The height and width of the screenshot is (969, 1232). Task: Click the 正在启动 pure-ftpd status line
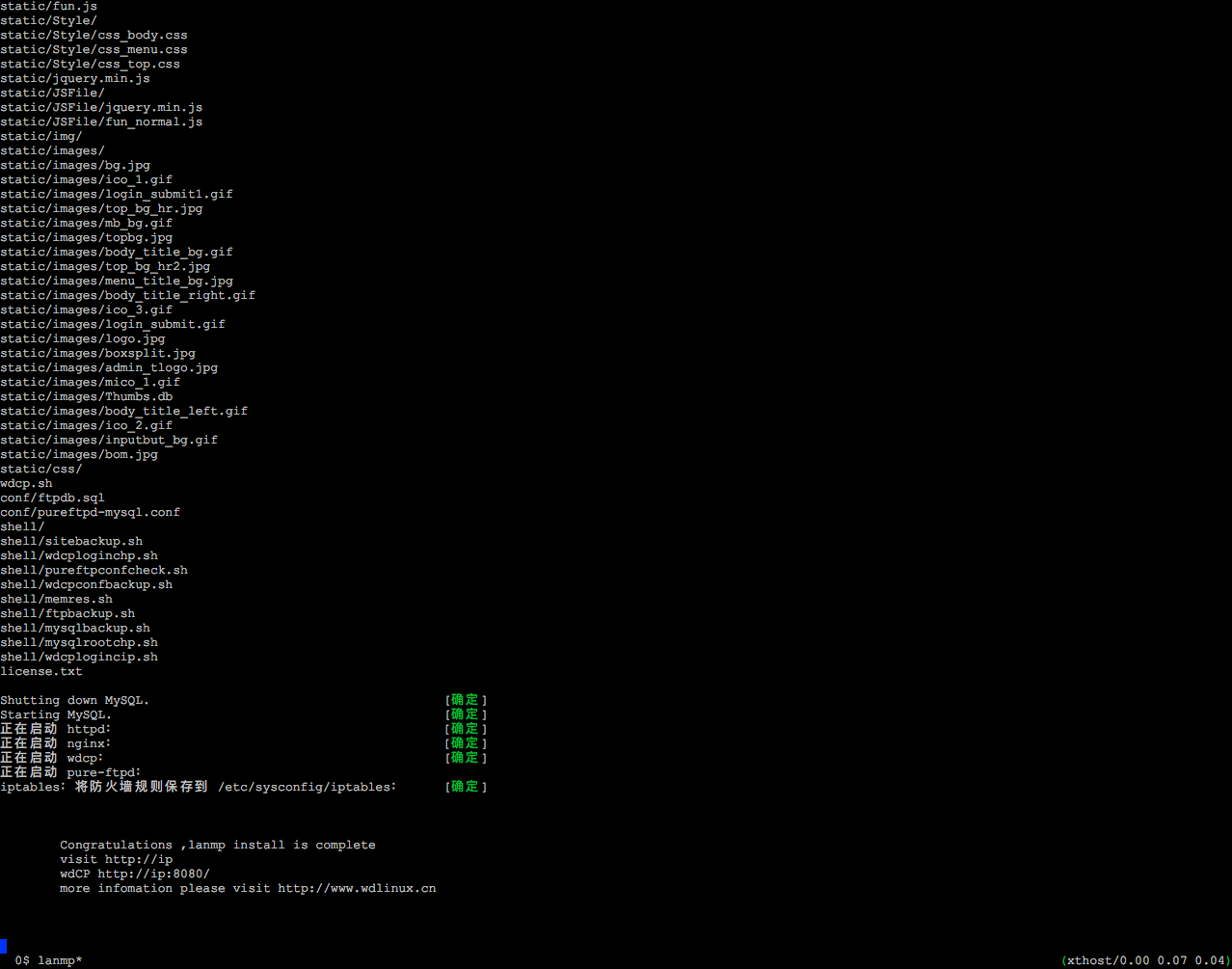[x=71, y=772]
